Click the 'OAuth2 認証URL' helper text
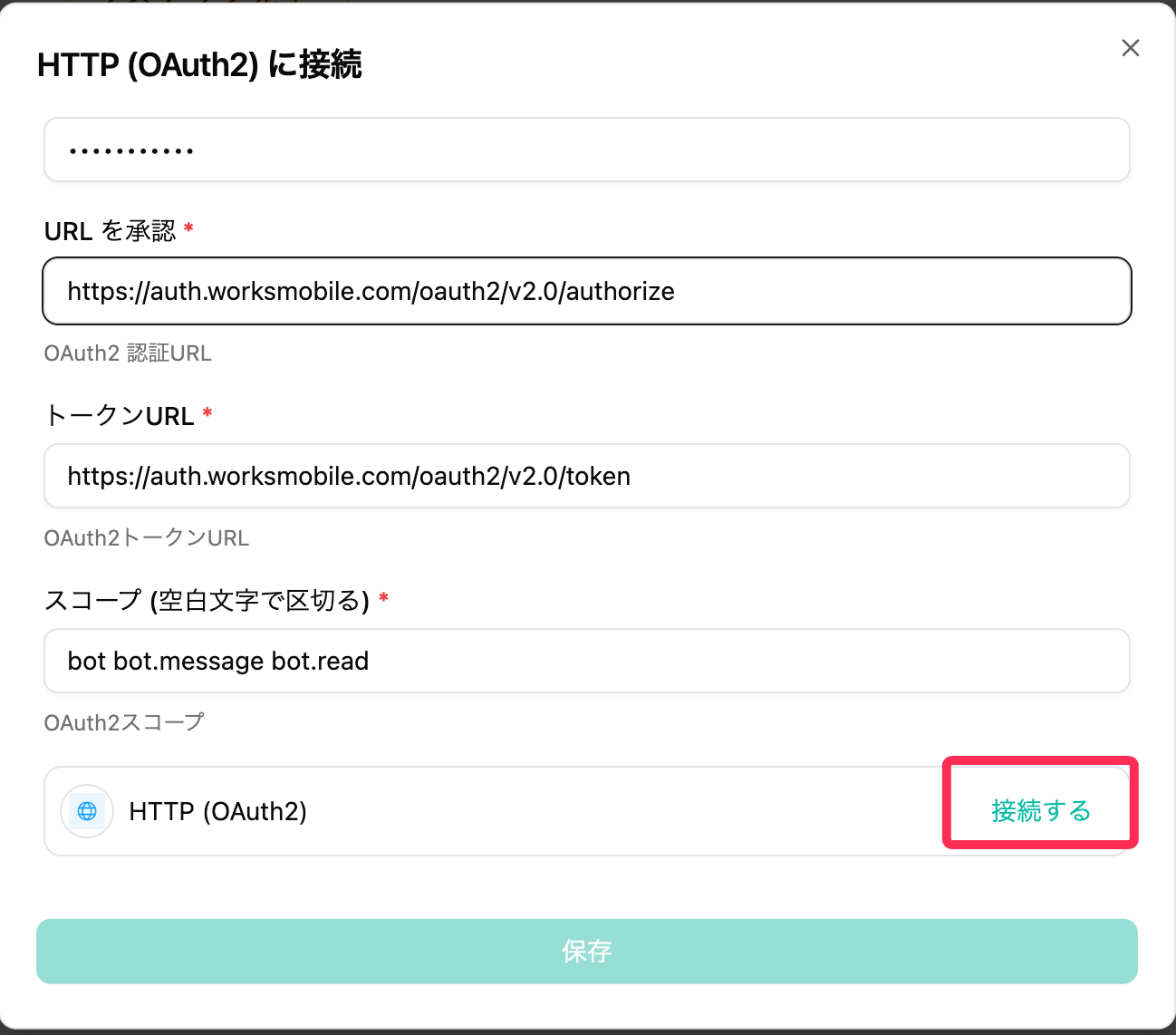The image size is (1176, 1035). click(x=128, y=353)
